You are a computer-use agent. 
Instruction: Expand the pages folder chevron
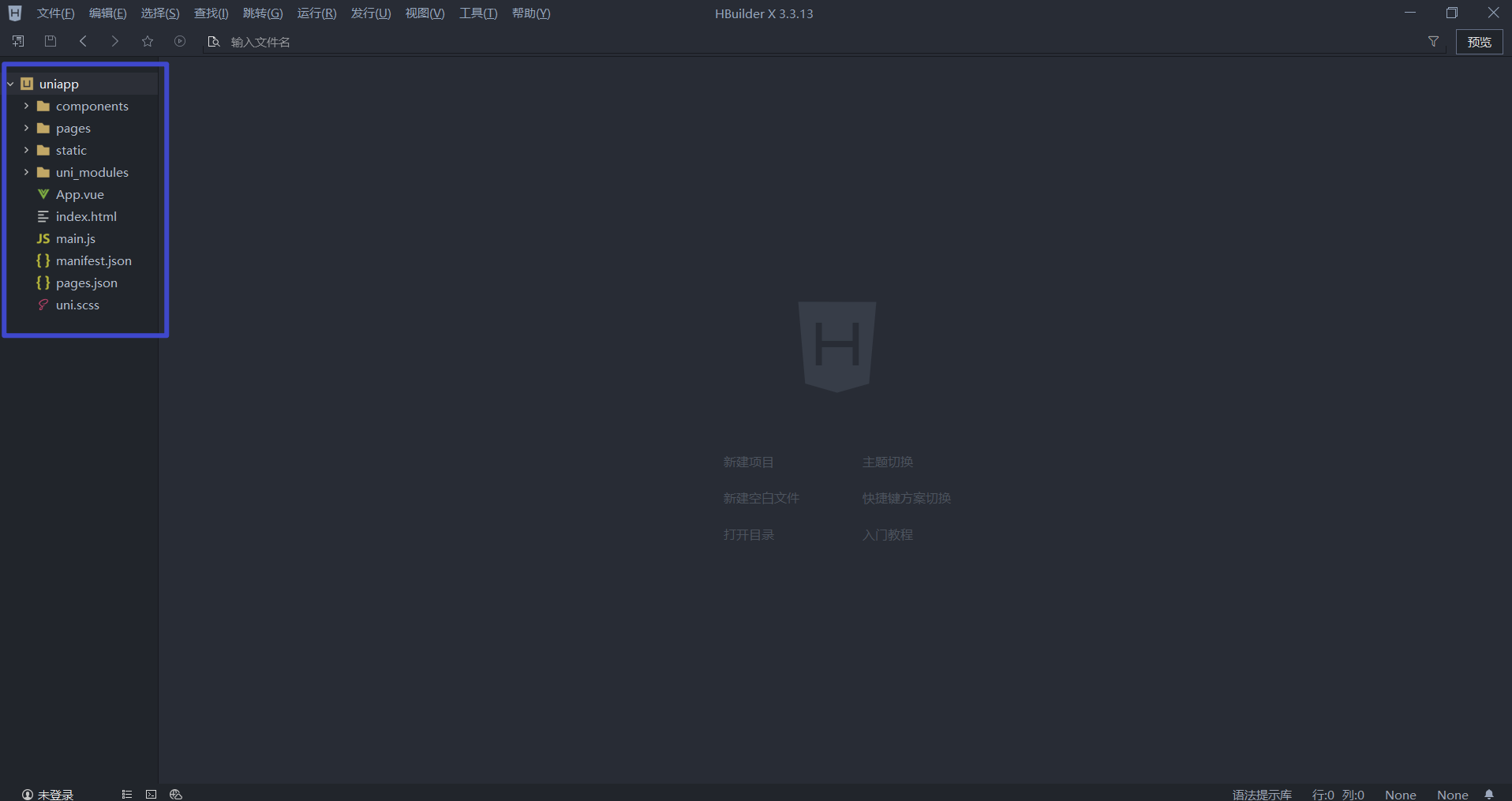click(26, 128)
